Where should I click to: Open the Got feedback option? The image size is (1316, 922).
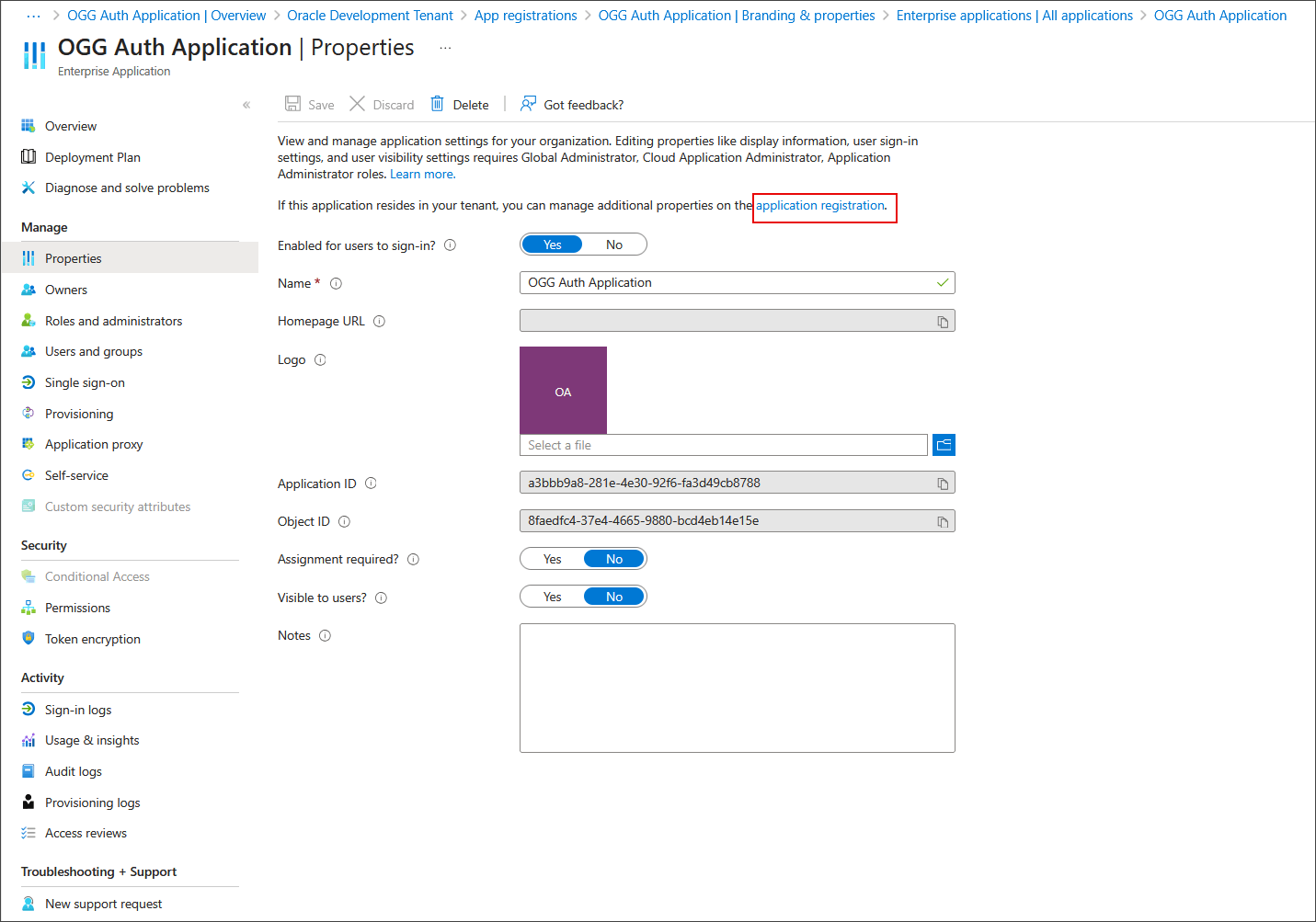click(572, 105)
